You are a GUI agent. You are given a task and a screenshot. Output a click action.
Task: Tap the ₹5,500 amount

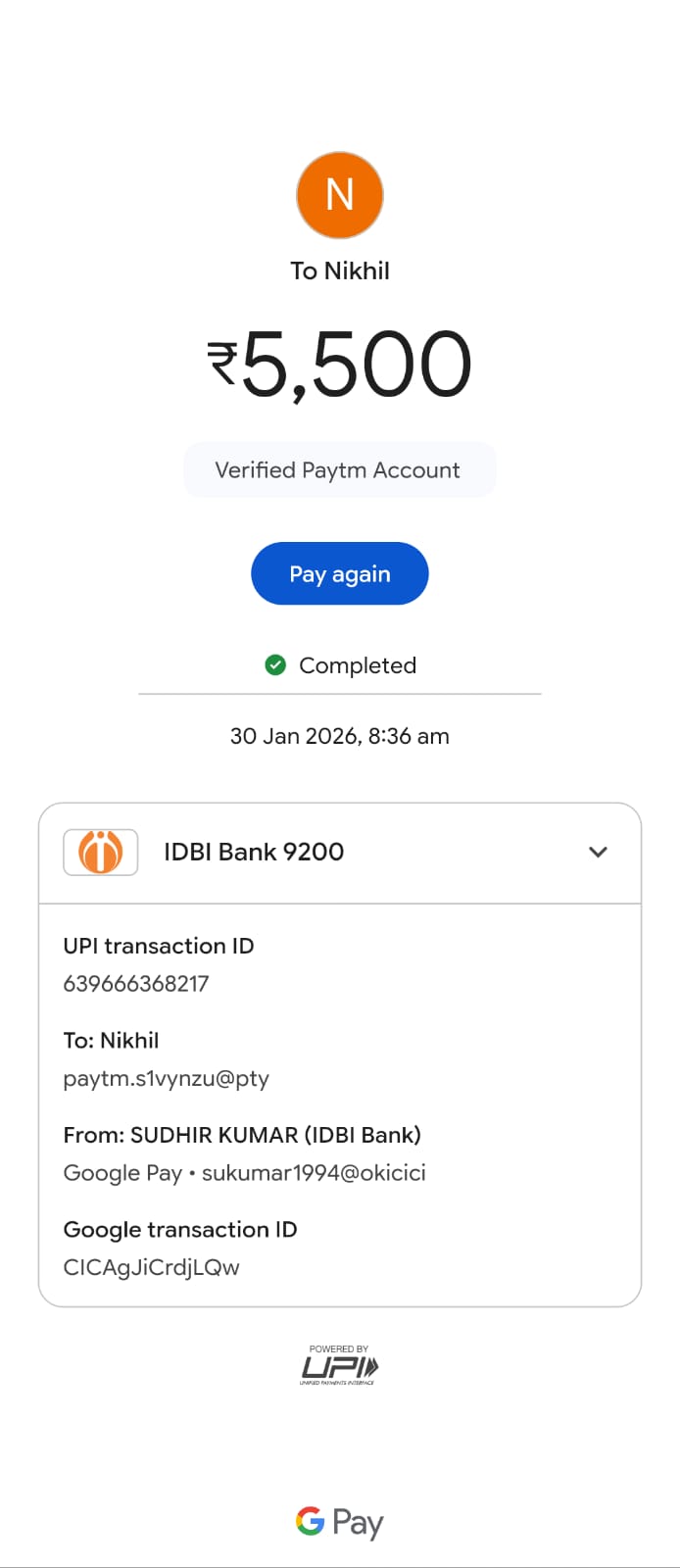point(339,365)
